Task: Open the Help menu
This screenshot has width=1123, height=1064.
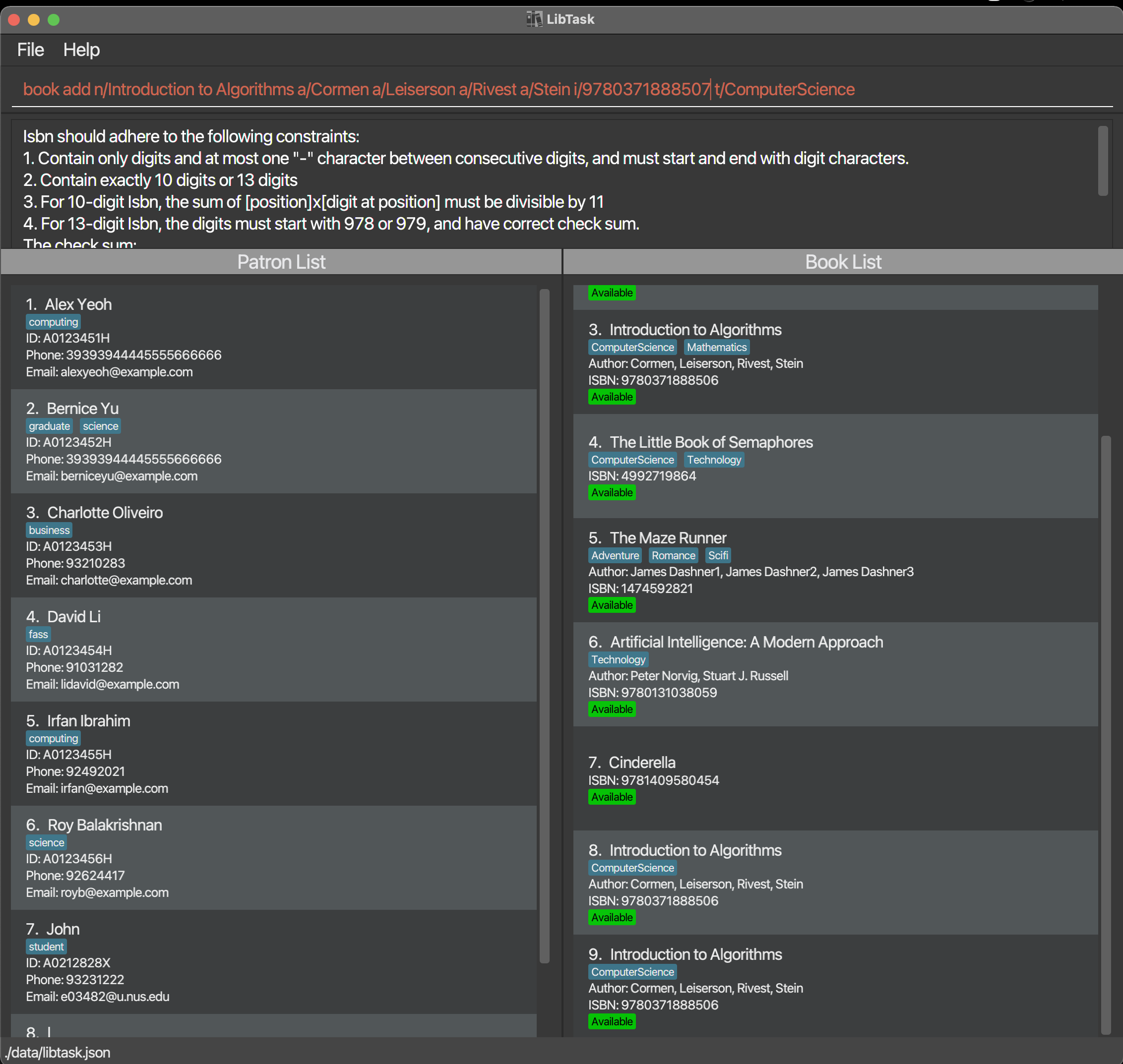Action: (81, 50)
